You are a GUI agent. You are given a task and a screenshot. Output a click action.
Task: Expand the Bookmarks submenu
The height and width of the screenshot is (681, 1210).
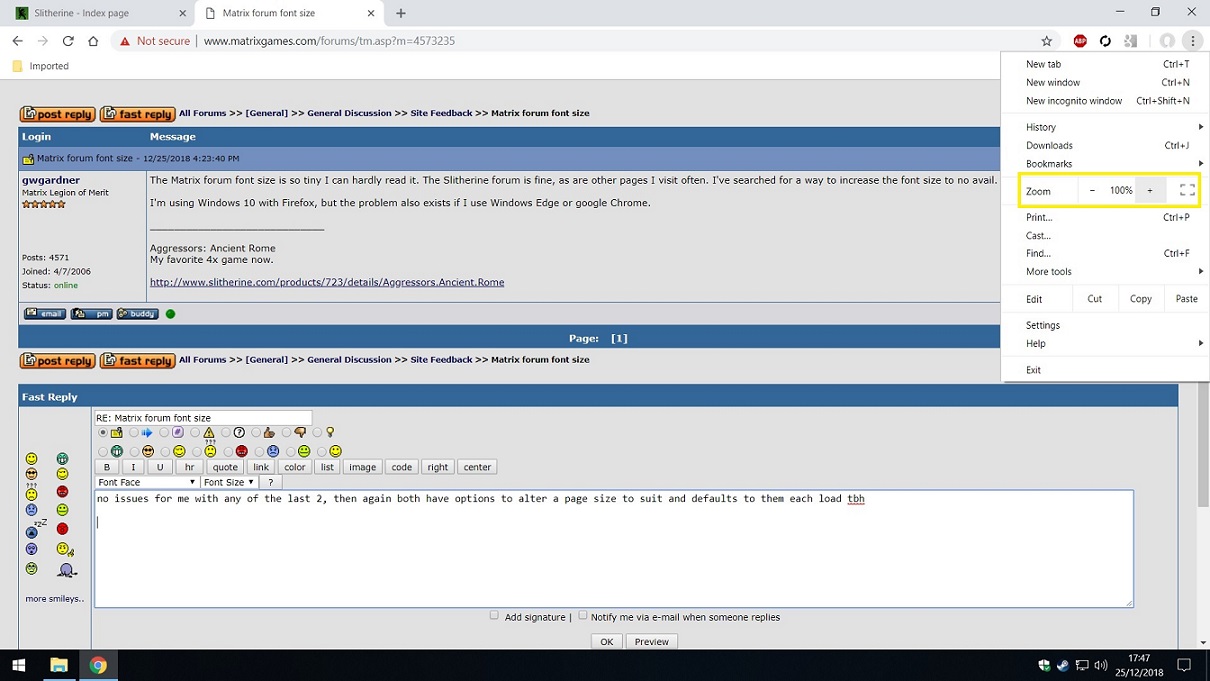tap(1105, 164)
